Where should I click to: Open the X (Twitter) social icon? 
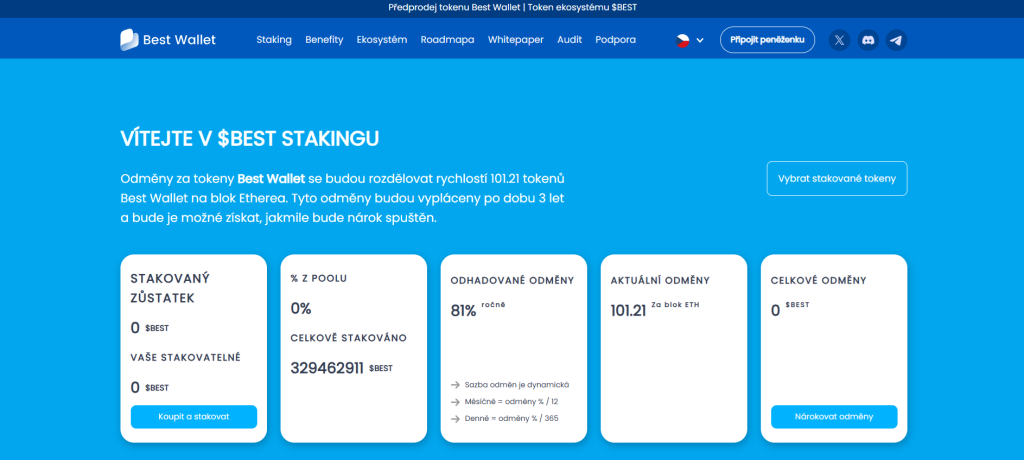pyautogui.click(x=839, y=40)
